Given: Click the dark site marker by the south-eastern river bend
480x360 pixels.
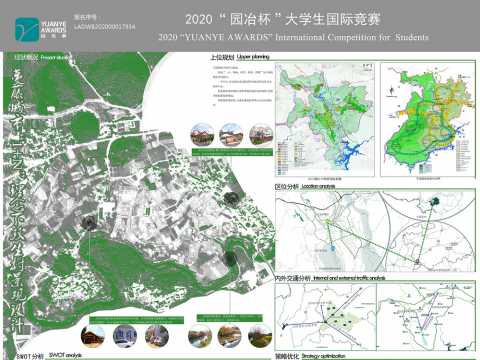Looking at the screenshot, I should pyautogui.click(x=231, y=259).
